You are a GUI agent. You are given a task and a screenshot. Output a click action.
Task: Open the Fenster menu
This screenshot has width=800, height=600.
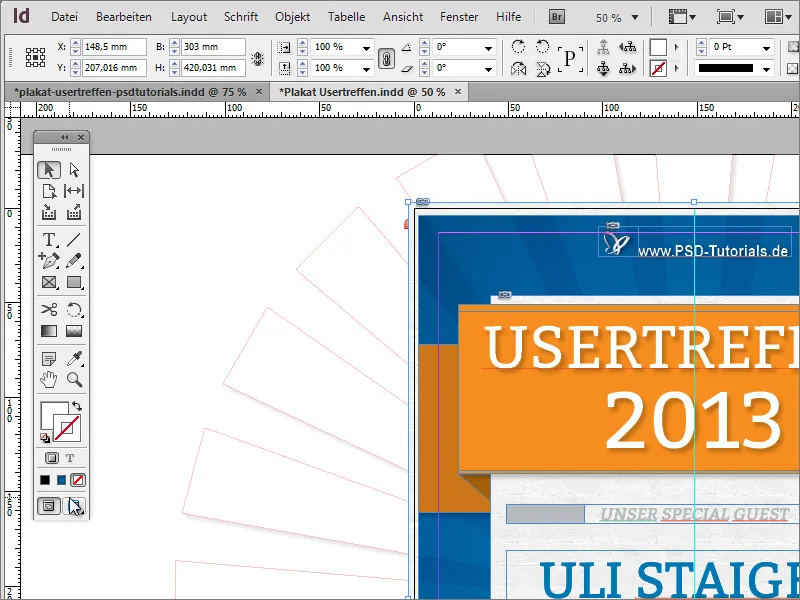point(459,17)
